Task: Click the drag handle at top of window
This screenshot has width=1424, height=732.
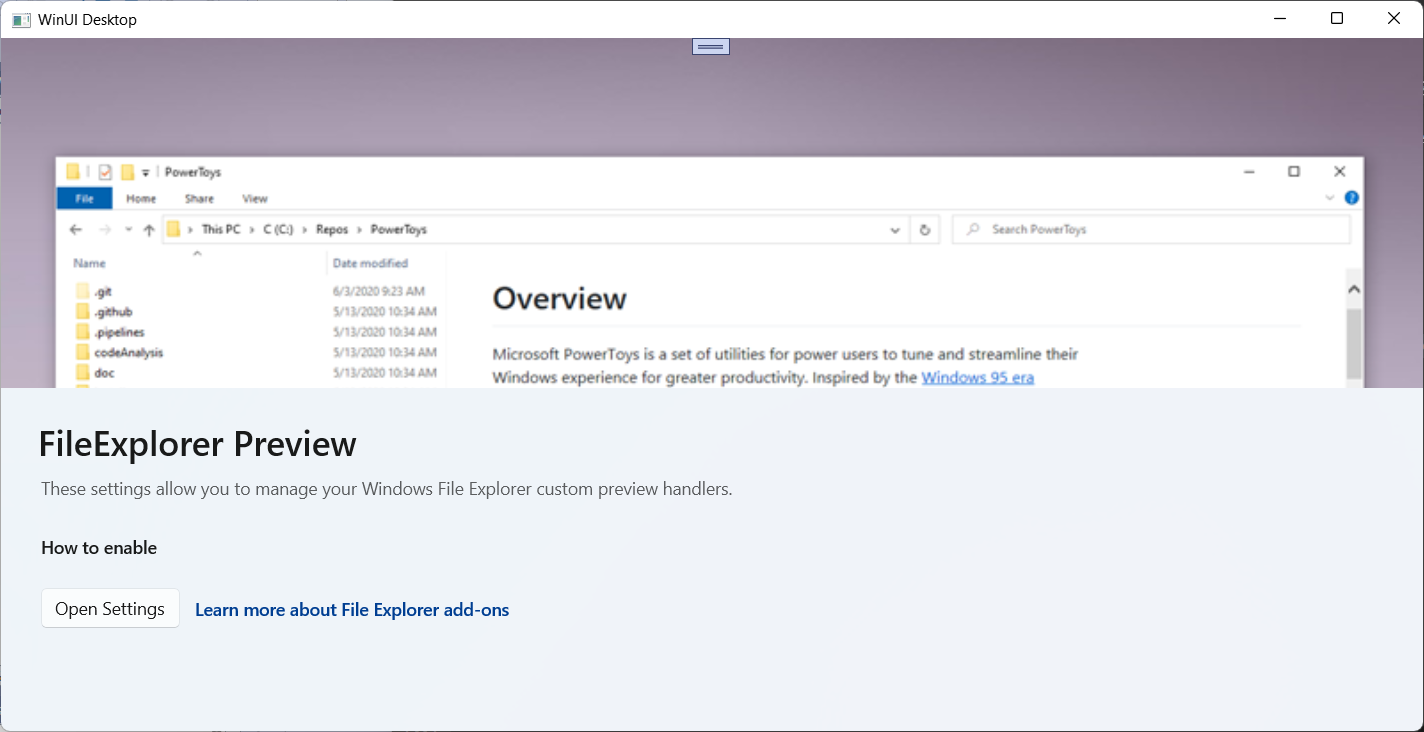Action: (711, 46)
